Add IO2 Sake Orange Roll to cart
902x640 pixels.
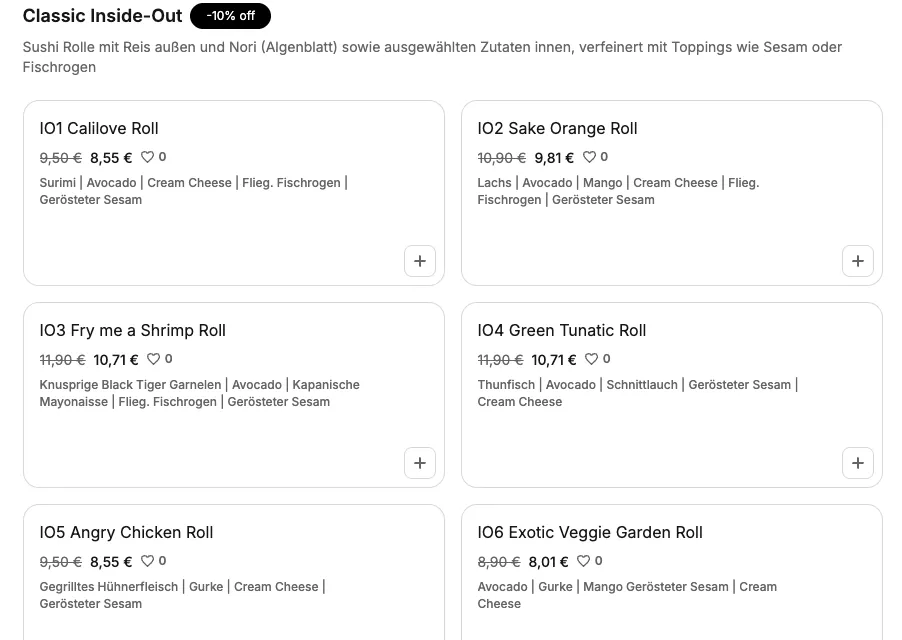(x=858, y=261)
